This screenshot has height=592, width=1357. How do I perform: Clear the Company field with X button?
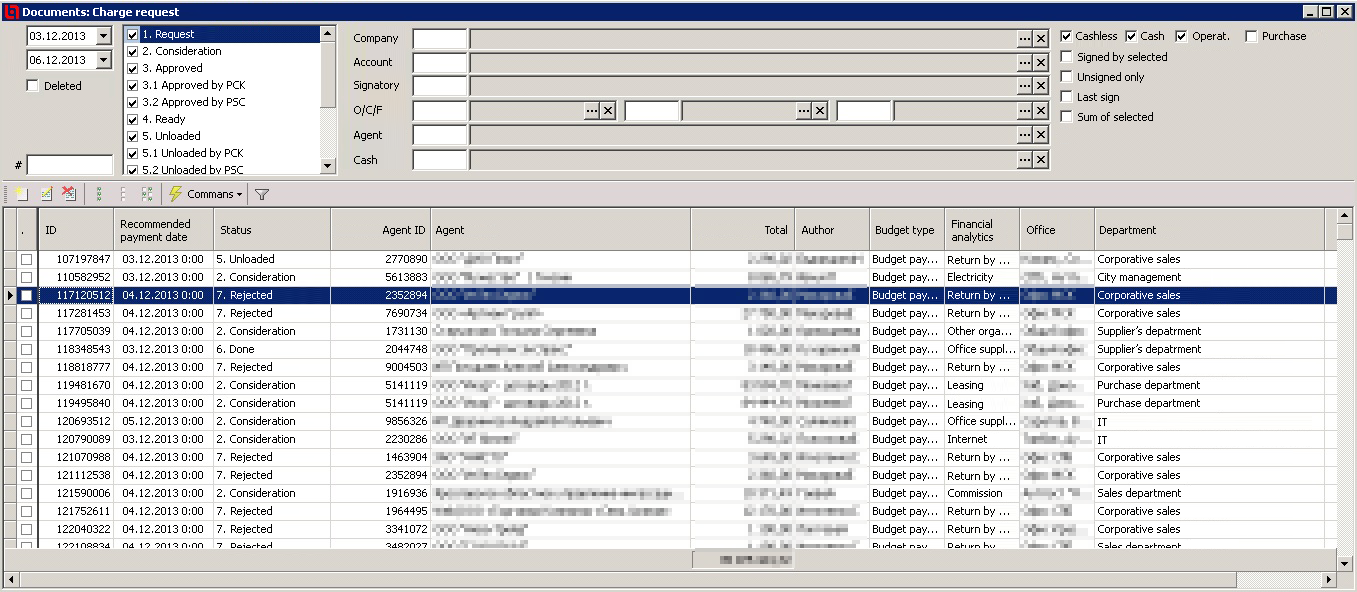tap(1041, 38)
